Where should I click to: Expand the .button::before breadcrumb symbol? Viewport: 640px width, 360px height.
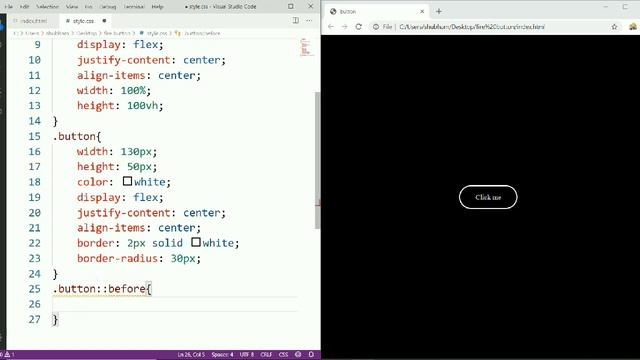point(199,33)
